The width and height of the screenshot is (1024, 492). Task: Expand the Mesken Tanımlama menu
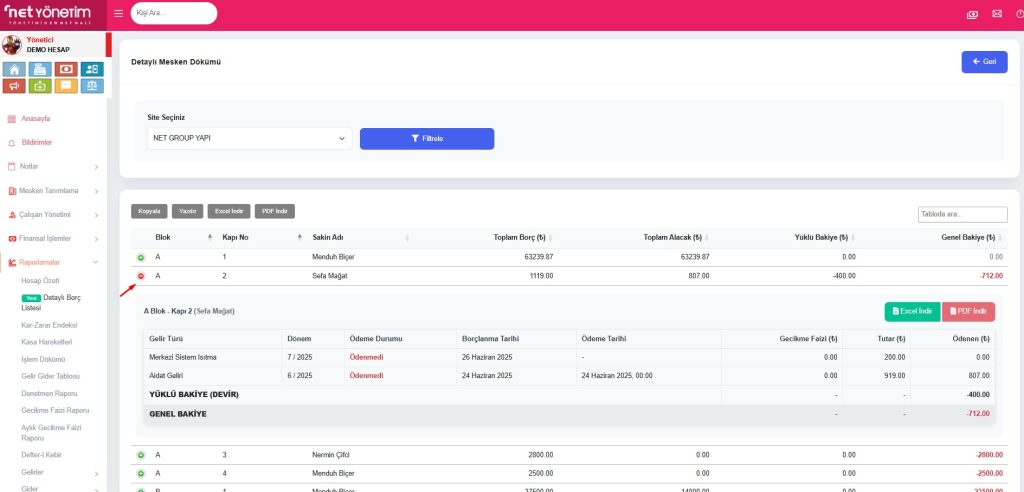pos(52,191)
